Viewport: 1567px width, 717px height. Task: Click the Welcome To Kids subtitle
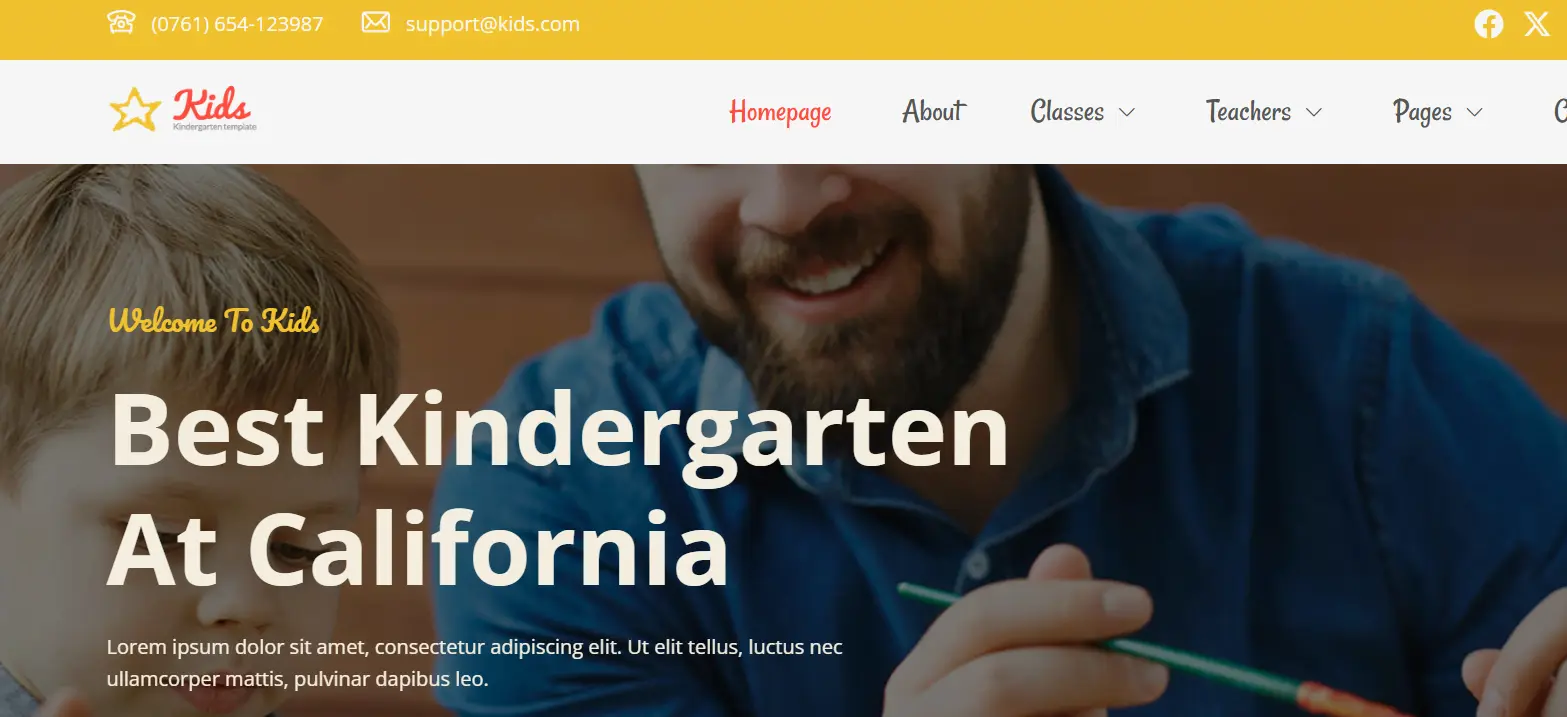coord(214,321)
